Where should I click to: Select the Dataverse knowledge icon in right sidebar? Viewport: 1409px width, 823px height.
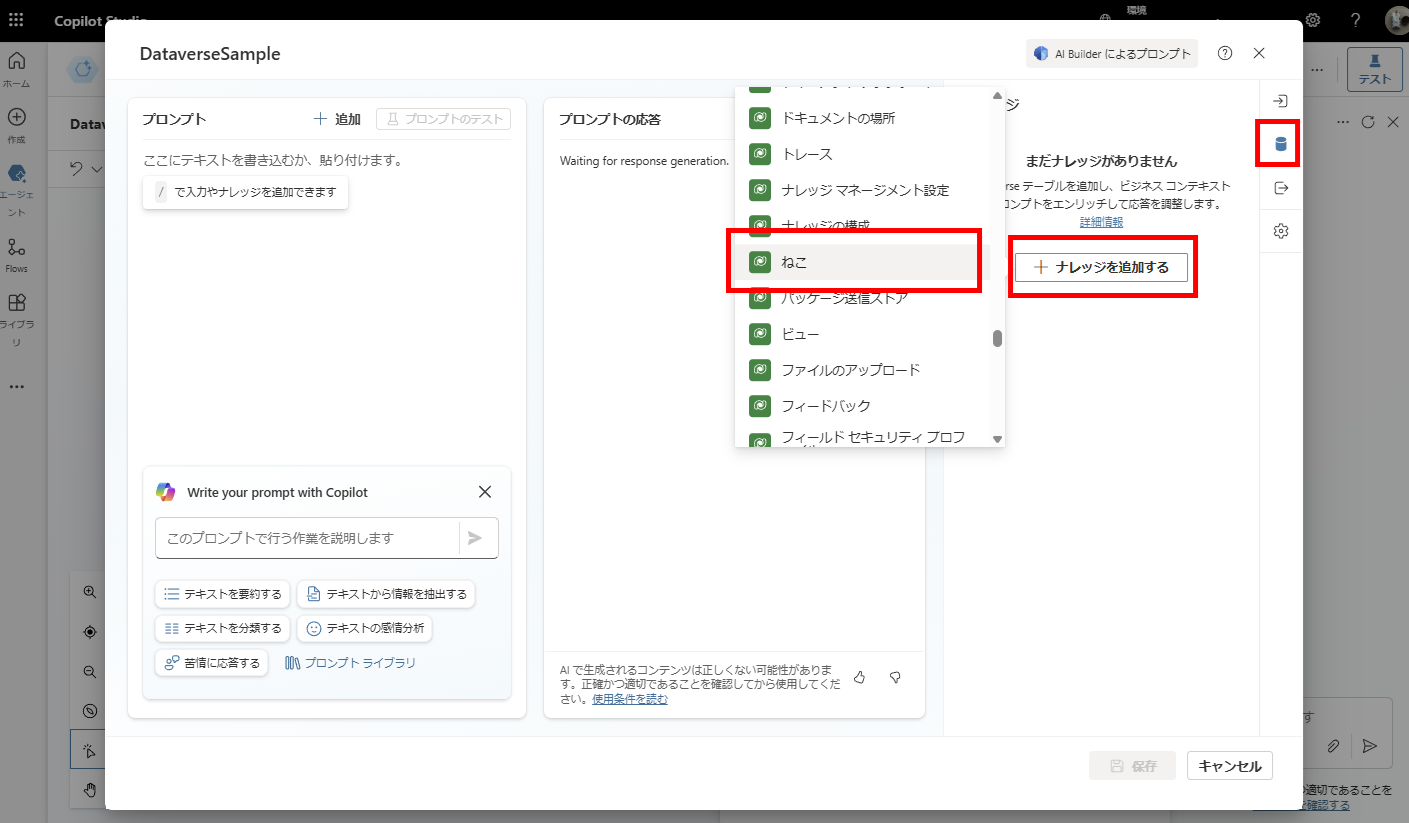click(x=1281, y=143)
